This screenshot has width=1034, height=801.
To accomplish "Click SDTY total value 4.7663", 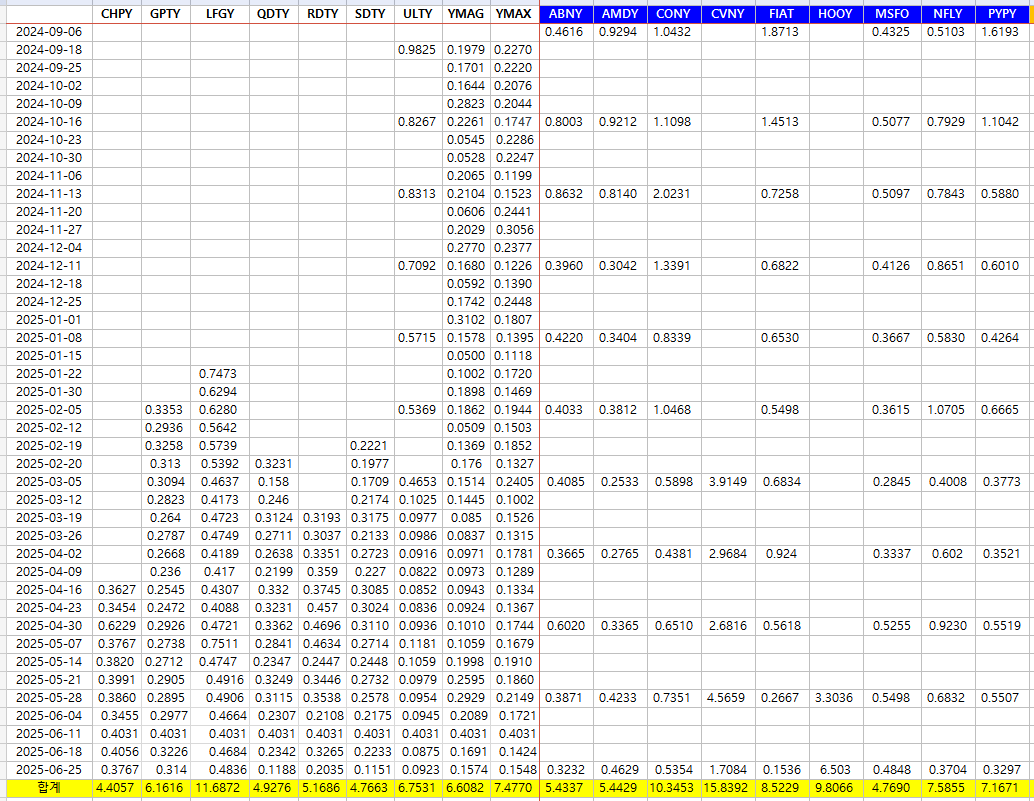I will (370, 788).
